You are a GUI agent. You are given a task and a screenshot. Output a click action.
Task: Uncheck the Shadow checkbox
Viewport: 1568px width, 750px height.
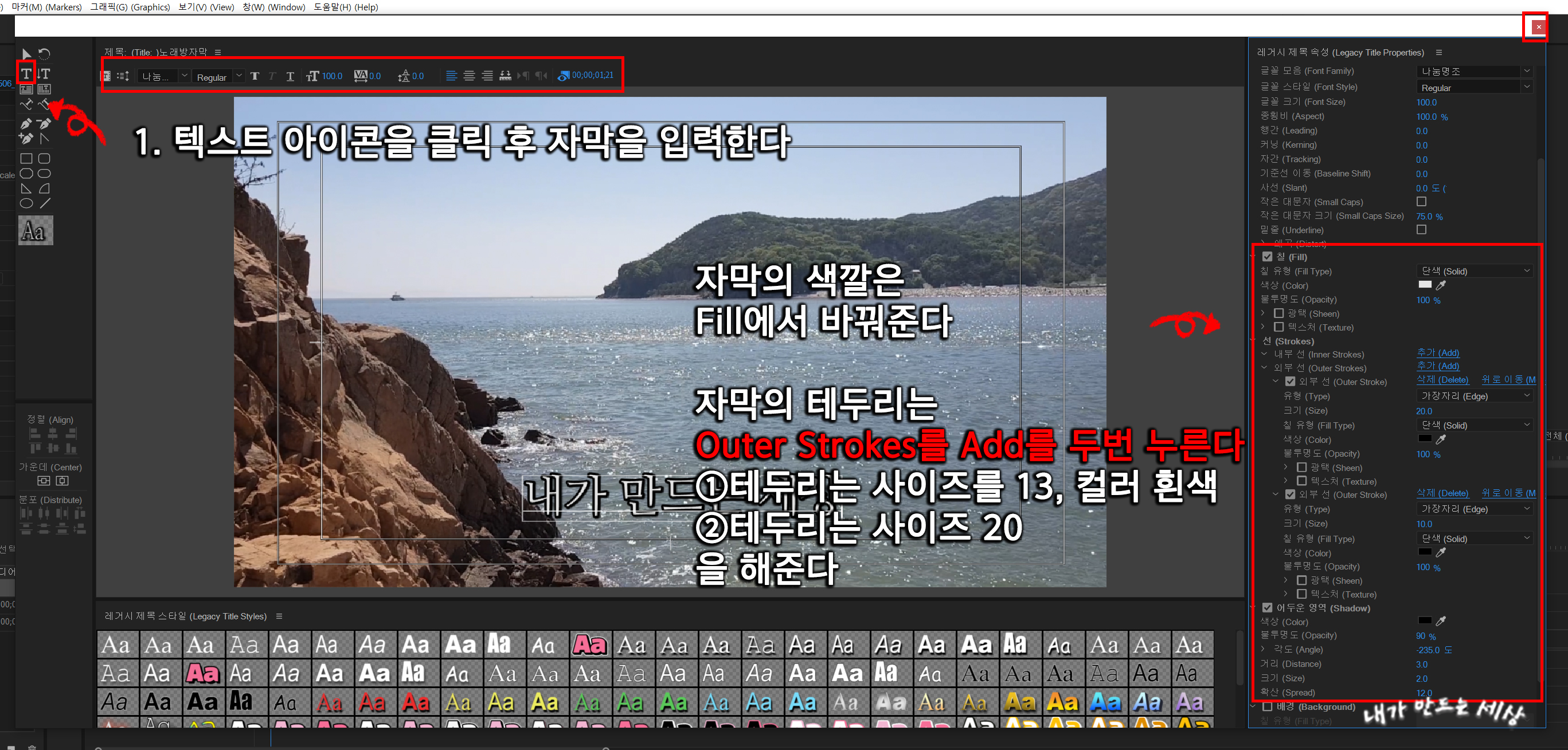[x=1268, y=608]
